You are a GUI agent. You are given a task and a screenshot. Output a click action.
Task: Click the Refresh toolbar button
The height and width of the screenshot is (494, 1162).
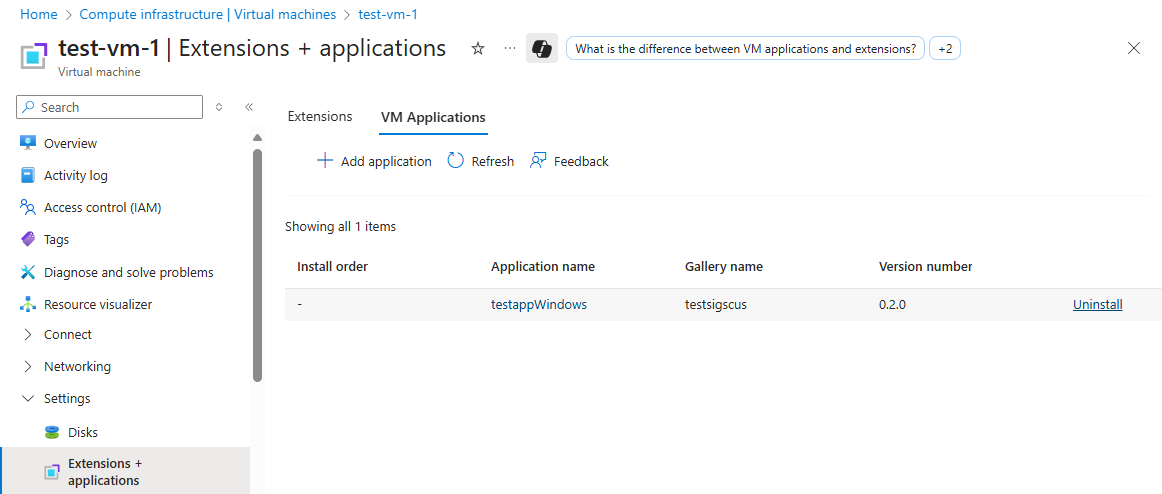pos(481,161)
